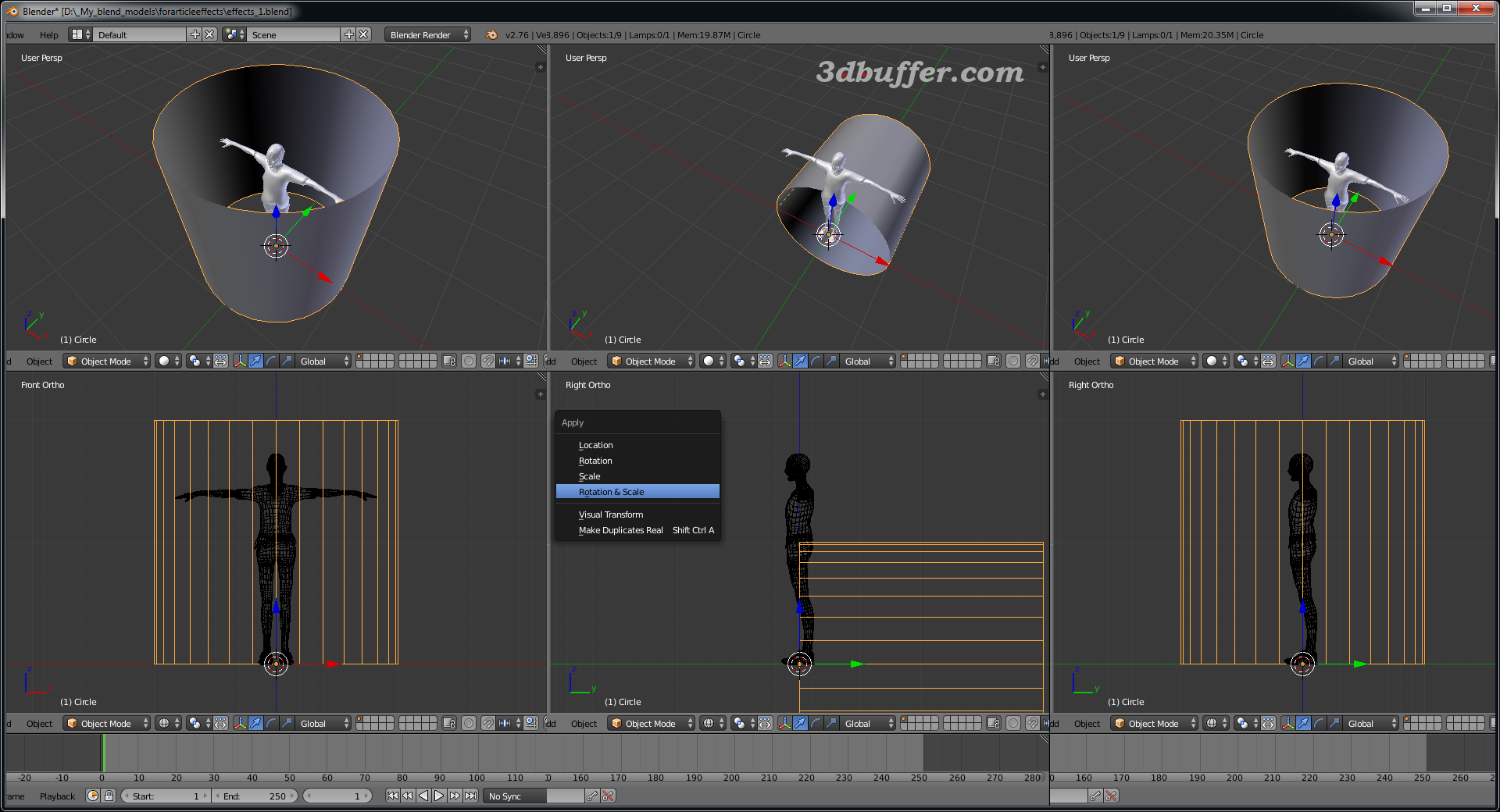Select first layer button in top-left viewport
This screenshot has width=1500, height=812.
361,358
